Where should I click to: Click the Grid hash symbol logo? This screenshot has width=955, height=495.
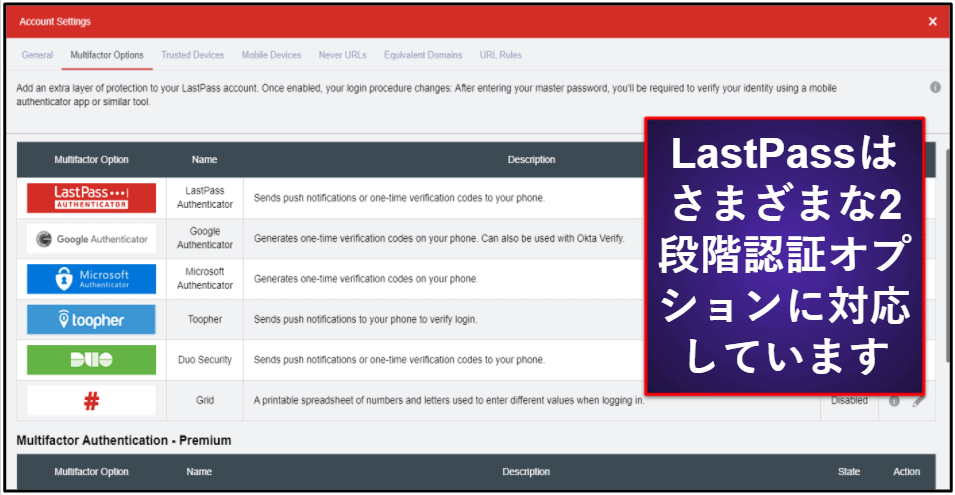tap(91, 401)
